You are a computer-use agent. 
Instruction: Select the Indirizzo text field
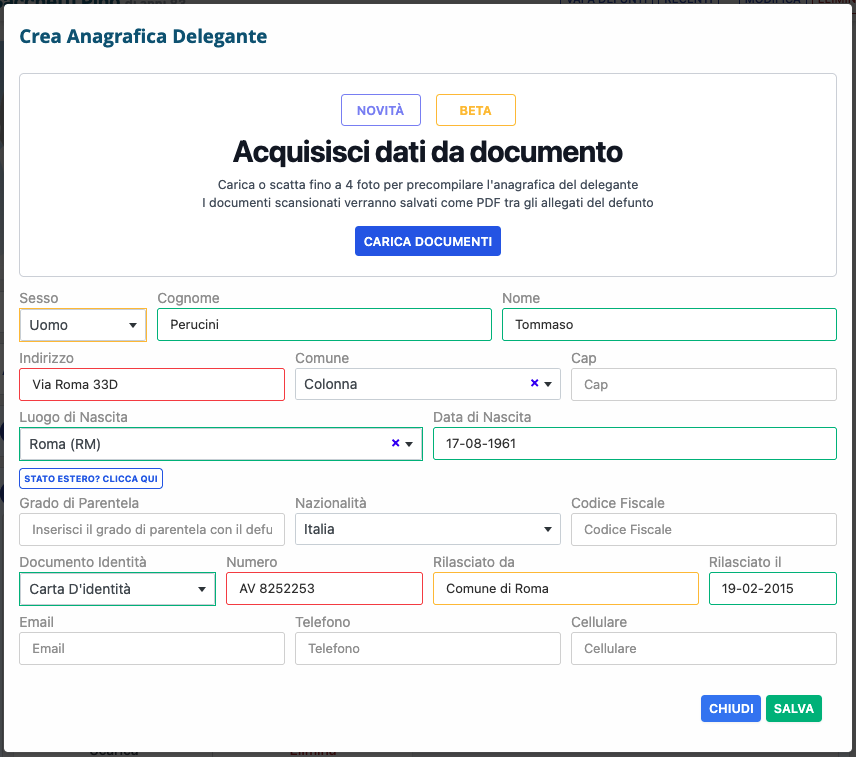(152, 384)
